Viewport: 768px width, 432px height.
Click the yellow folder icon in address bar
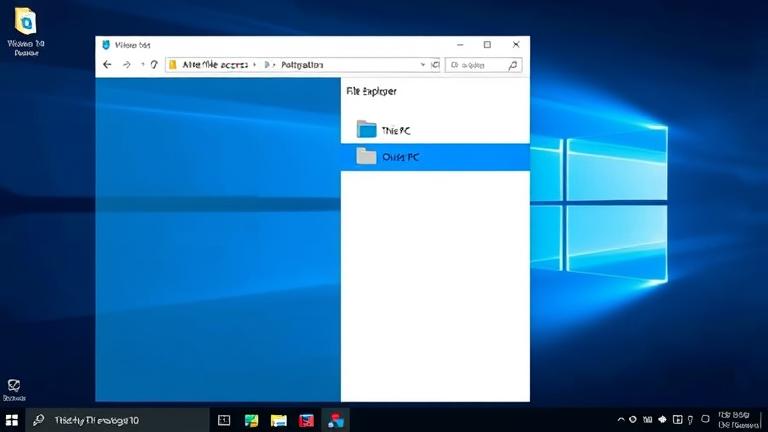pyautogui.click(x=172, y=65)
